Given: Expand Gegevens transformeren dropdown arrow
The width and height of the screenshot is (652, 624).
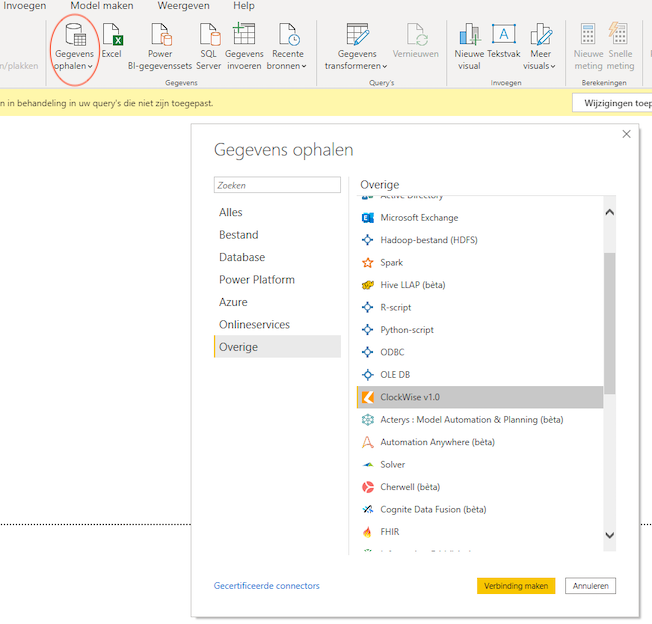Looking at the screenshot, I should tap(385, 67).
